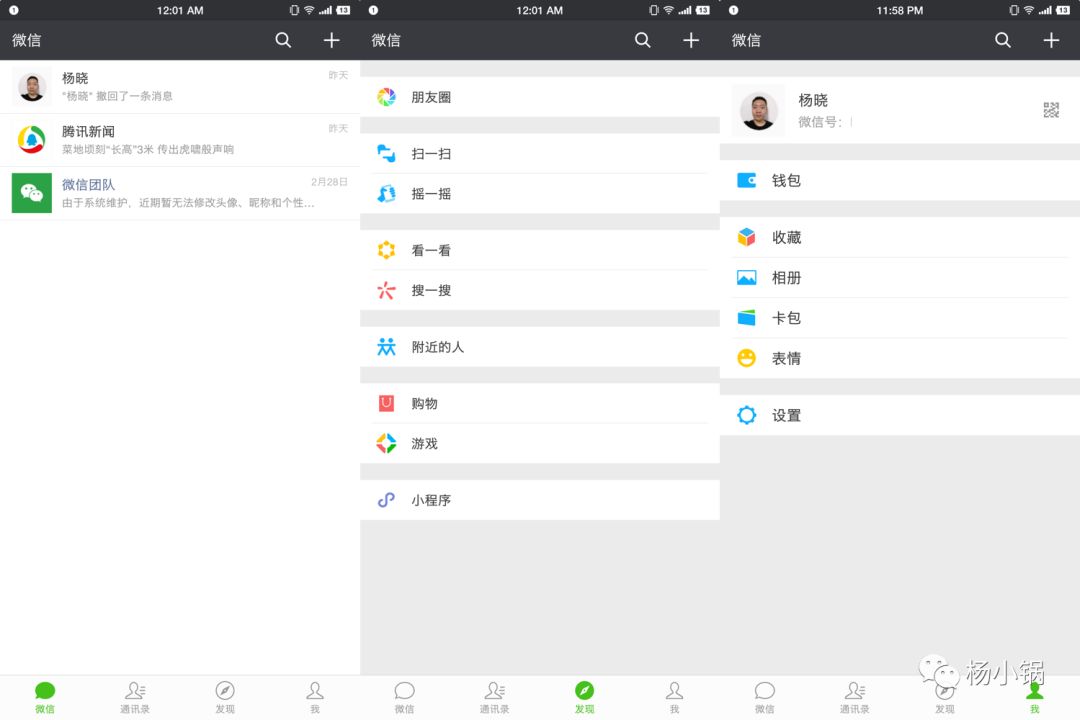The width and height of the screenshot is (1080, 720).
Task: Open the chat with 杨晓
Action: (x=180, y=87)
